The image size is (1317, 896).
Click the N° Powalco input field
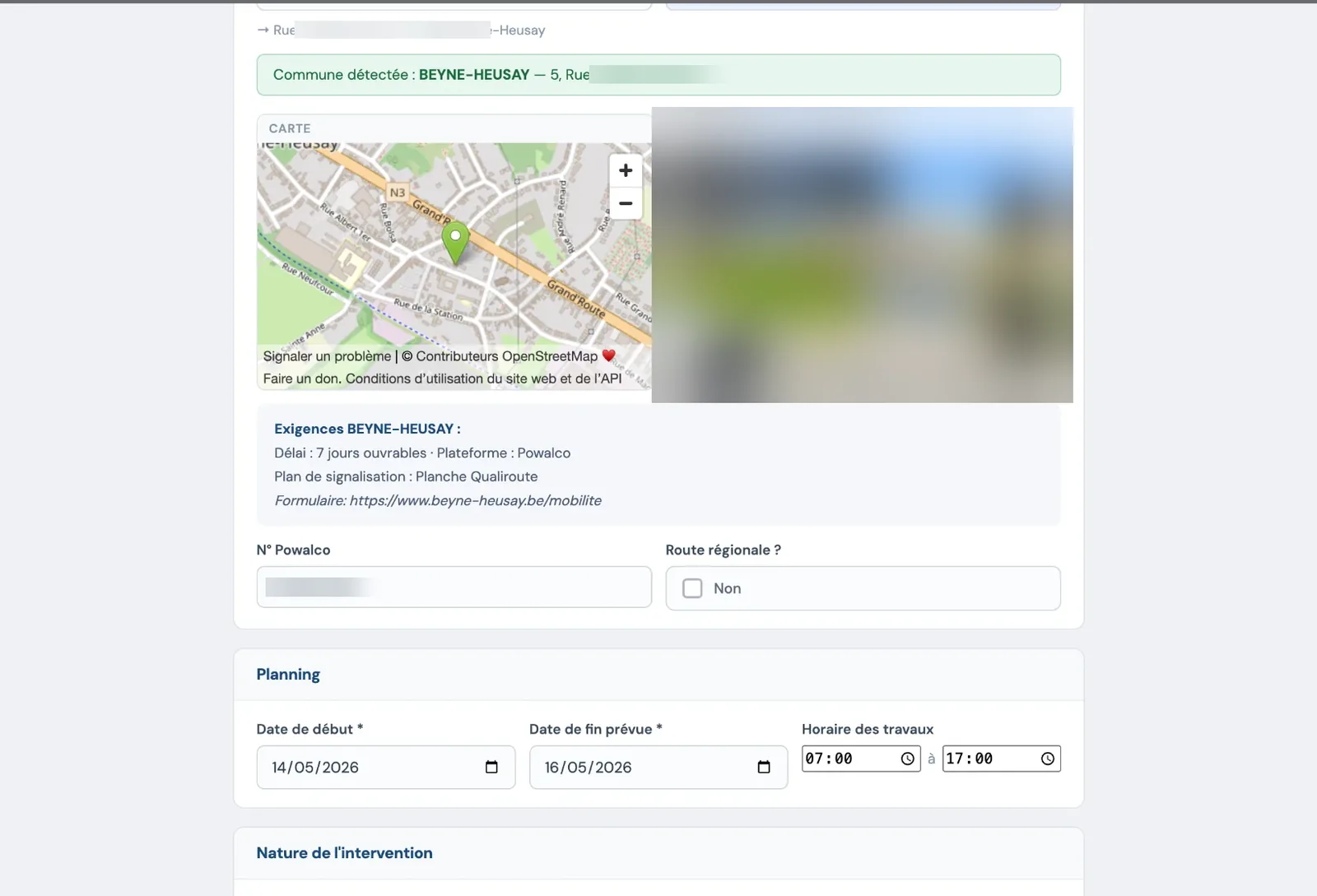click(x=454, y=587)
